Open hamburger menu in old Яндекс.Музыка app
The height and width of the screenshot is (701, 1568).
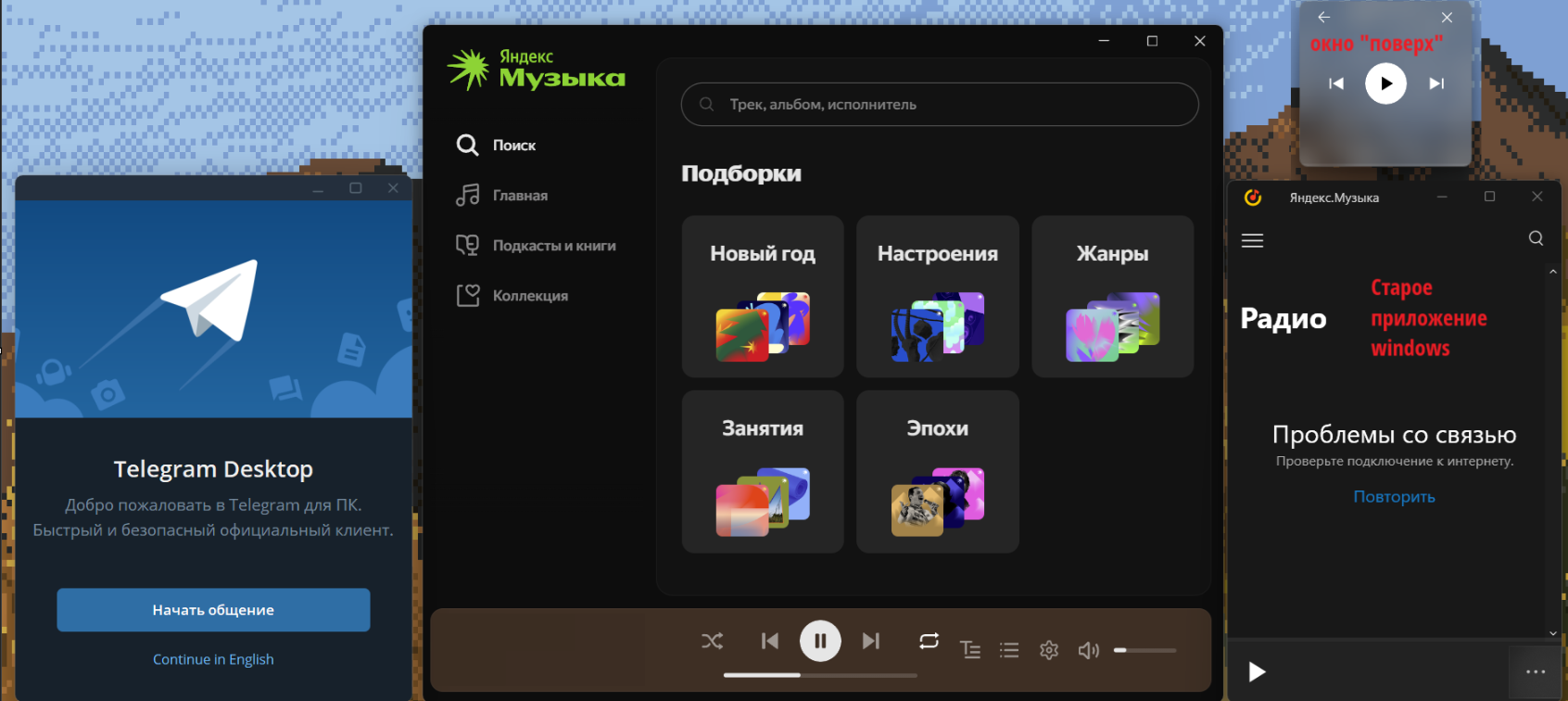[x=1252, y=240]
